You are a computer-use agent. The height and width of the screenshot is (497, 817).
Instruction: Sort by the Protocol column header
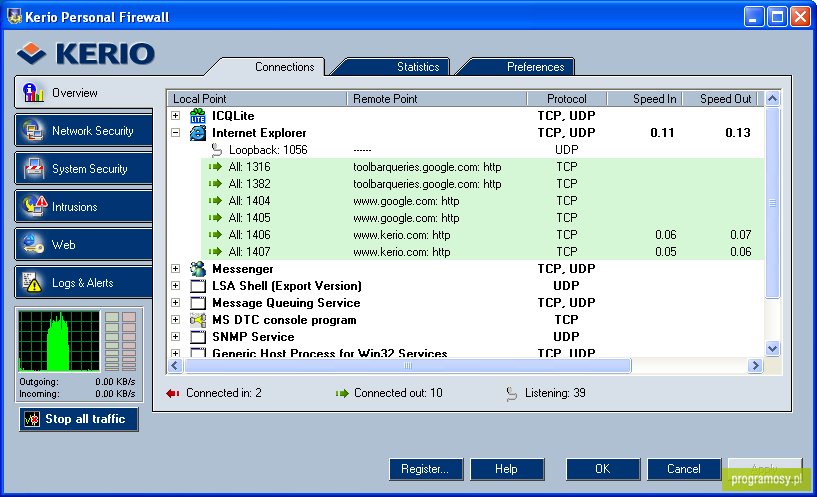coord(567,99)
